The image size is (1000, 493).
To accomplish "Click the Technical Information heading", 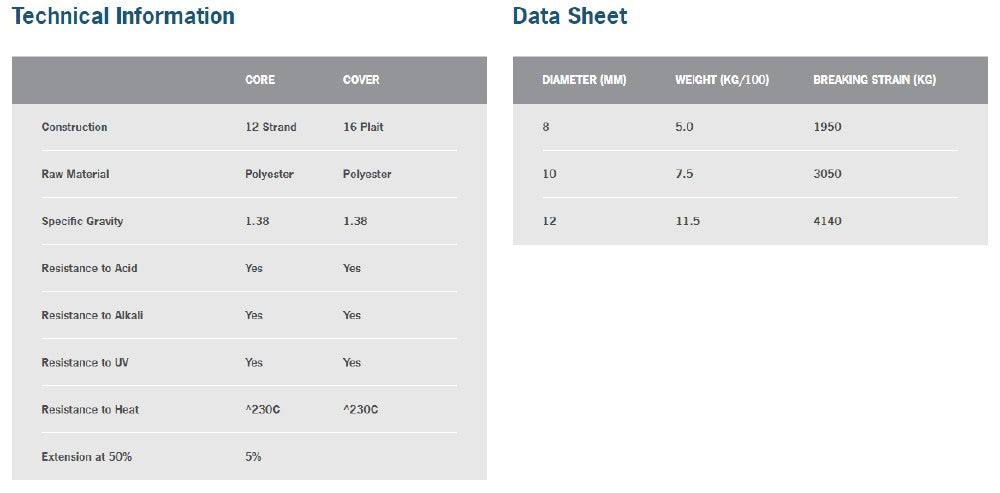I will click(123, 16).
